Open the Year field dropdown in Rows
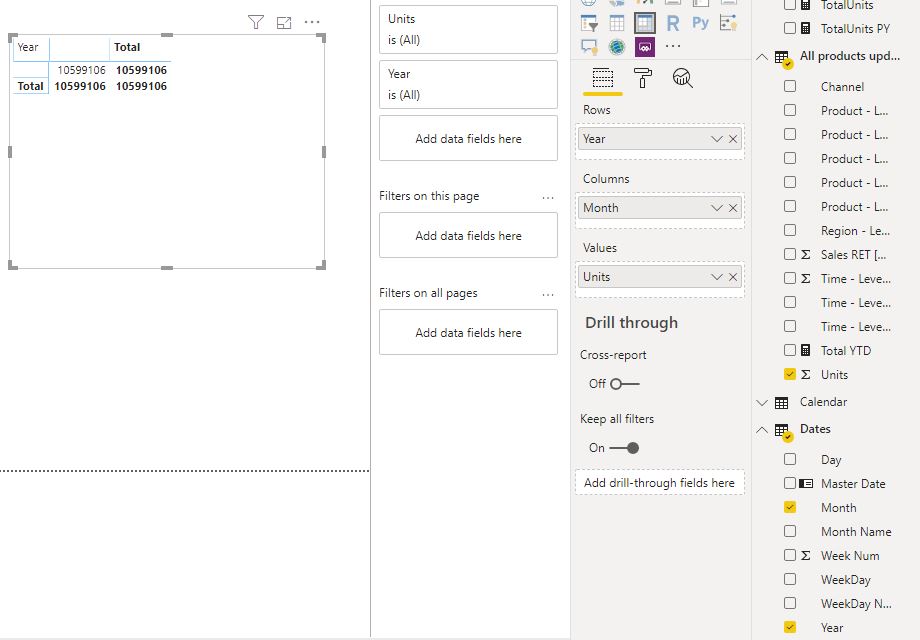Viewport: 920px width, 640px height. (x=716, y=139)
